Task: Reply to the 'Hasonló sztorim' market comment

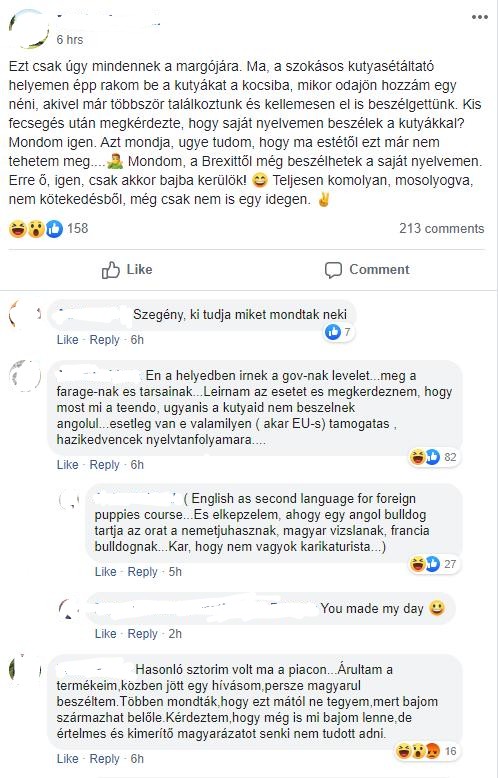Action: point(105,759)
